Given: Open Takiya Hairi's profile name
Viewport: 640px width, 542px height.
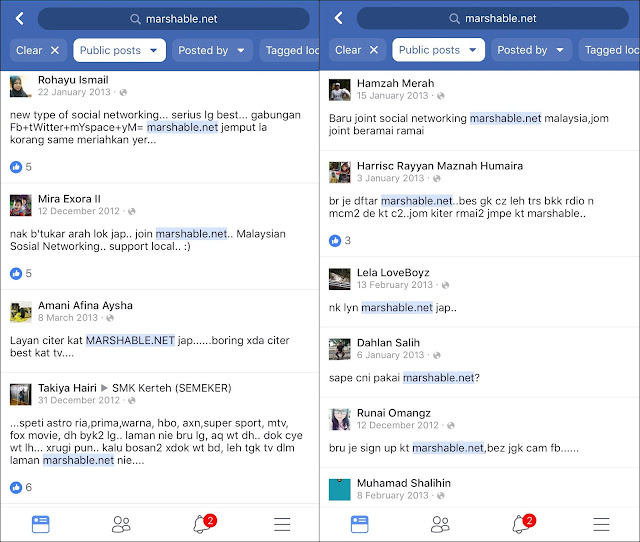Looking at the screenshot, I should click(x=67, y=388).
